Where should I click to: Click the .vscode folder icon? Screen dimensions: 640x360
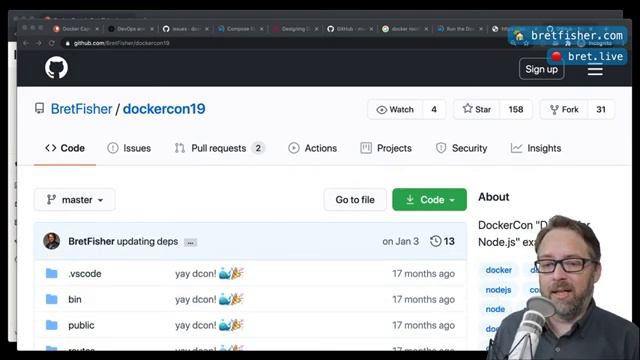pos(51,273)
